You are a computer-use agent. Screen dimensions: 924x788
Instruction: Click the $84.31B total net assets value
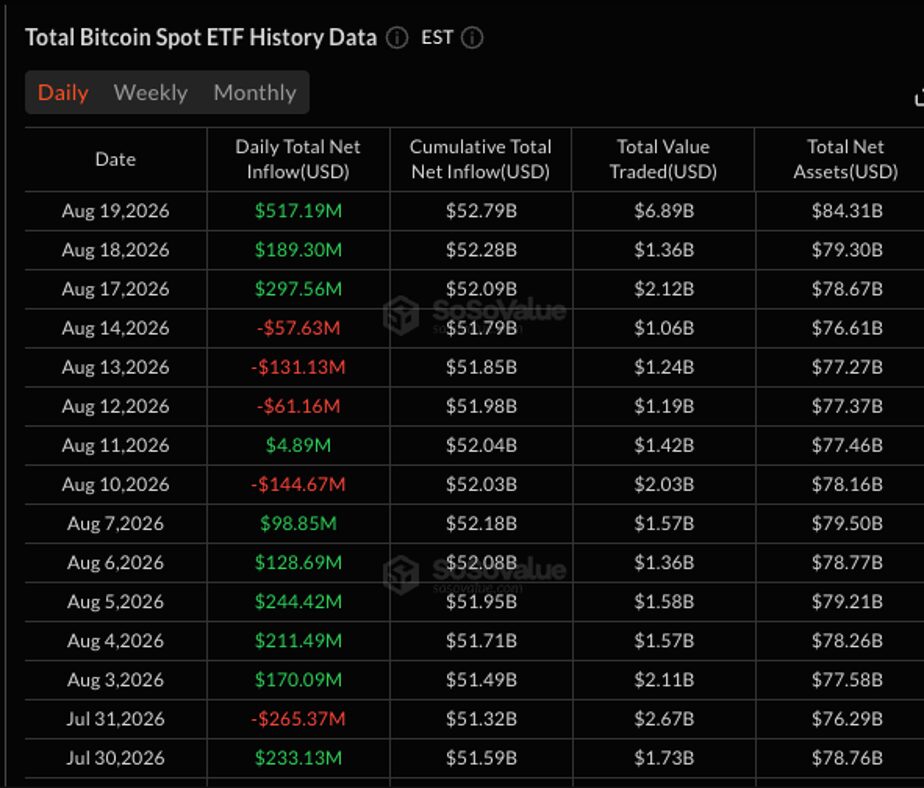coord(847,210)
